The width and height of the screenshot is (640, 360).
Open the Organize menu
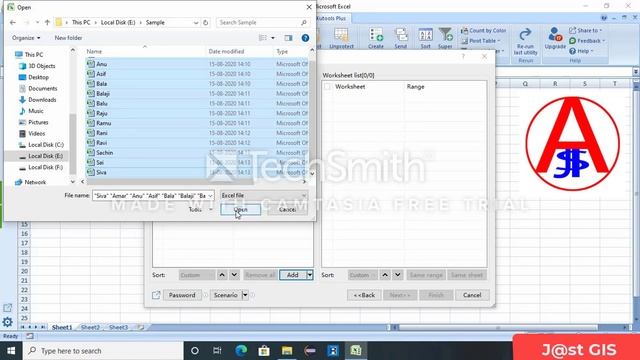tap(26, 38)
